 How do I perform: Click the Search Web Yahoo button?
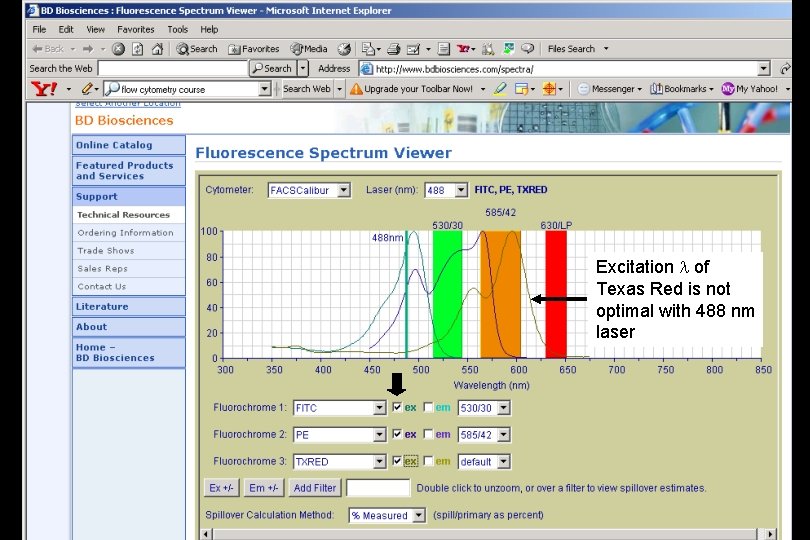pos(306,89)
